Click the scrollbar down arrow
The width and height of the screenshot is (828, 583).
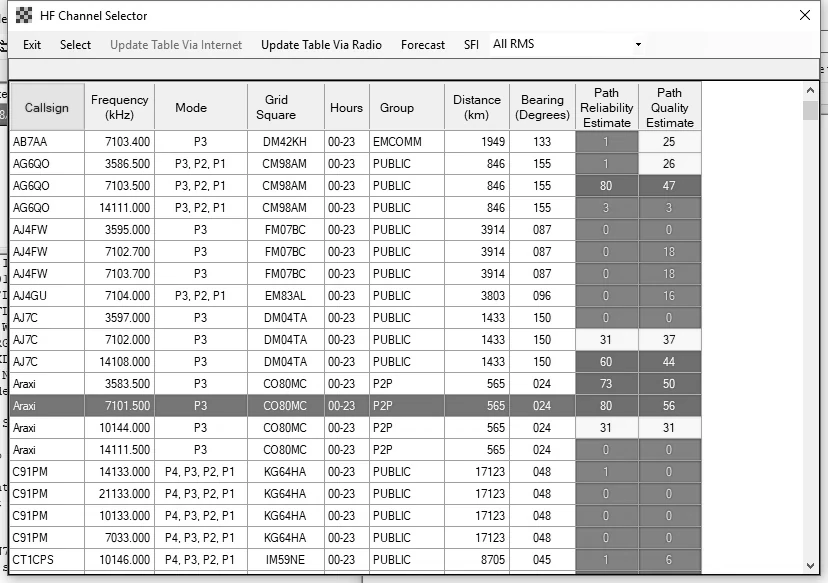(x=811, y=566)
